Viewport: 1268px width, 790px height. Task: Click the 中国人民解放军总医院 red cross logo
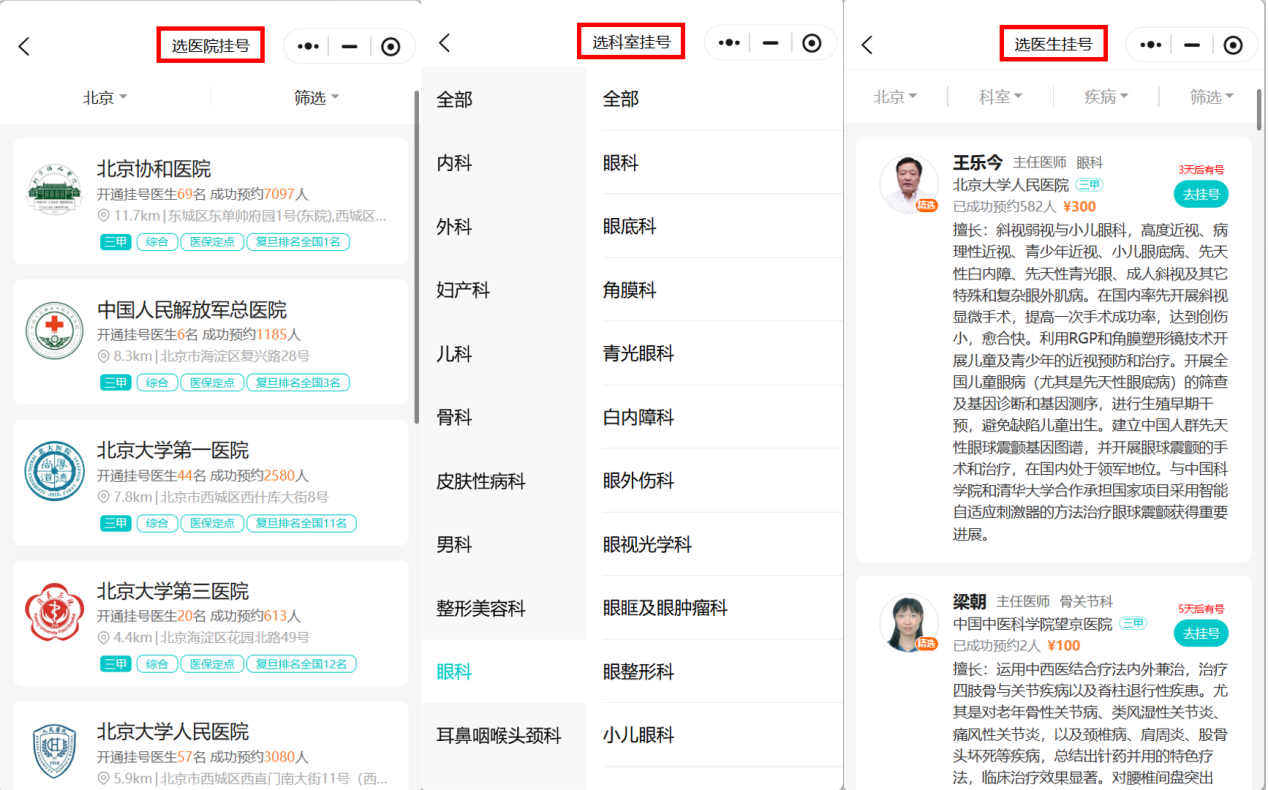[54, 330]
